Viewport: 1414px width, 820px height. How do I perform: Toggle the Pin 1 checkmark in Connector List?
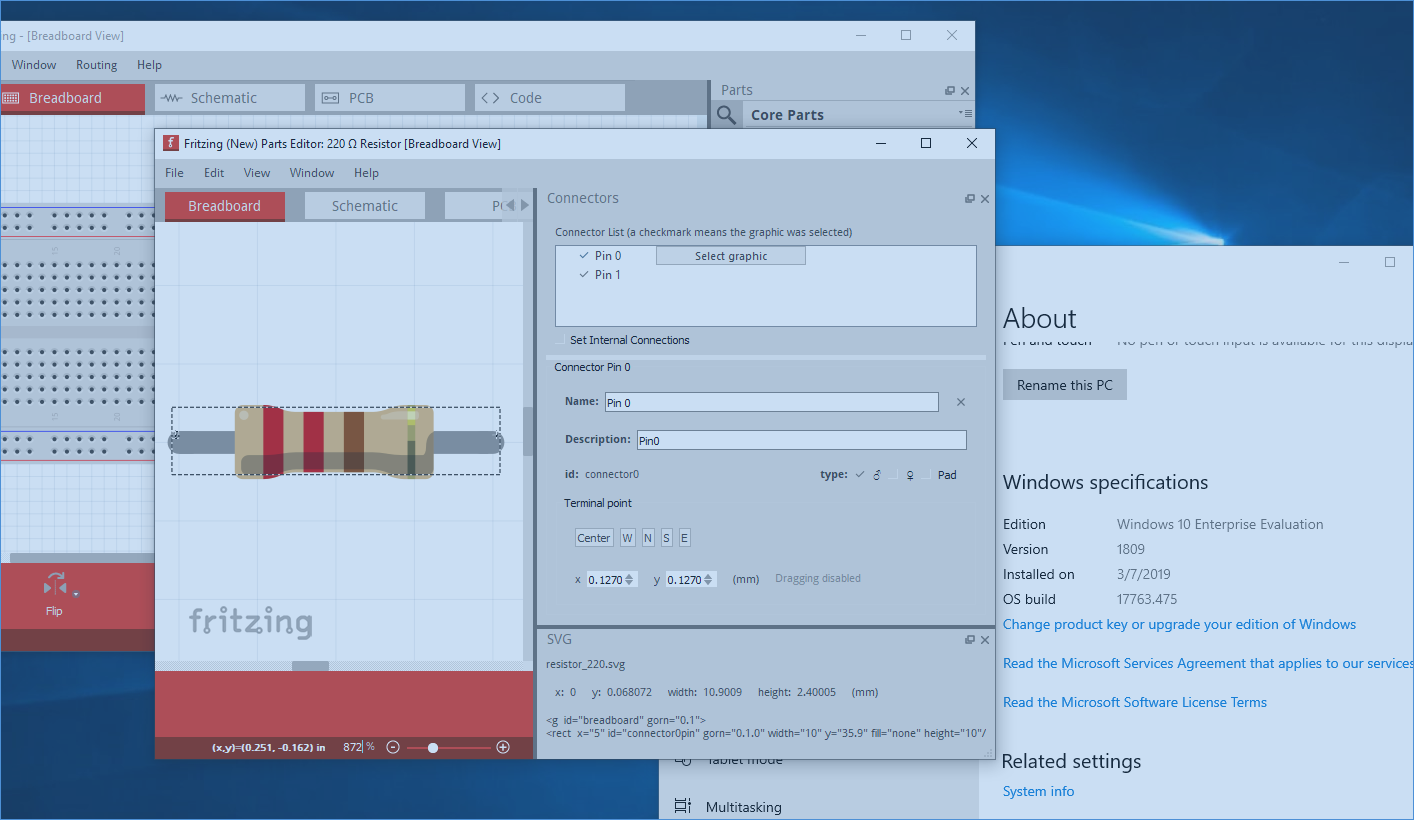[x=582, y=274]
